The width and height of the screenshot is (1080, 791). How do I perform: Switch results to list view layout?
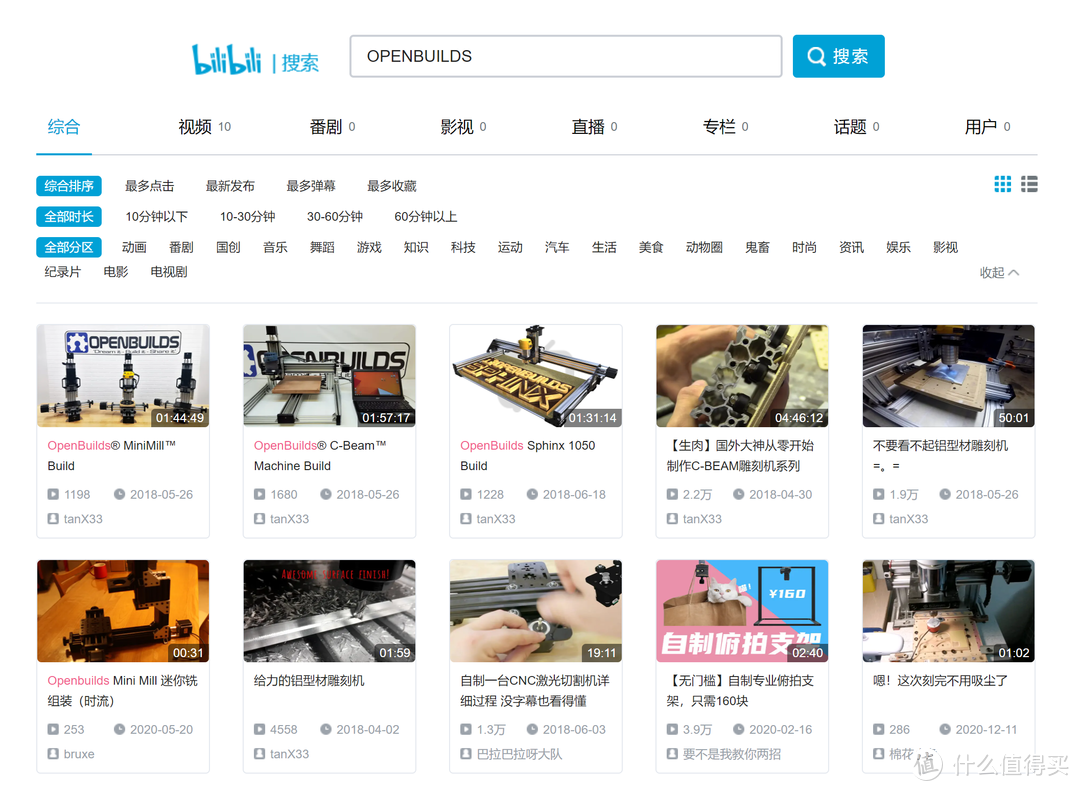pyautogui.click(x=1029, y=184)
